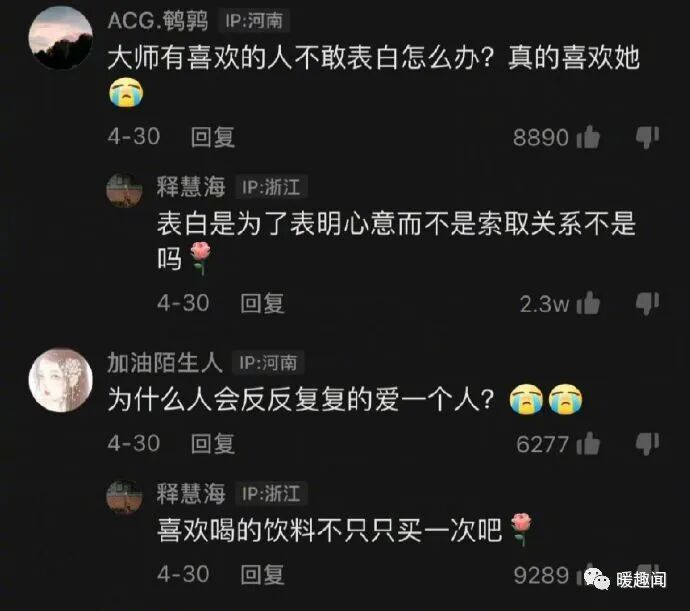Reply to ACG.鹌鹑's comment
690x611 pixels.
[x=213, y=137]
